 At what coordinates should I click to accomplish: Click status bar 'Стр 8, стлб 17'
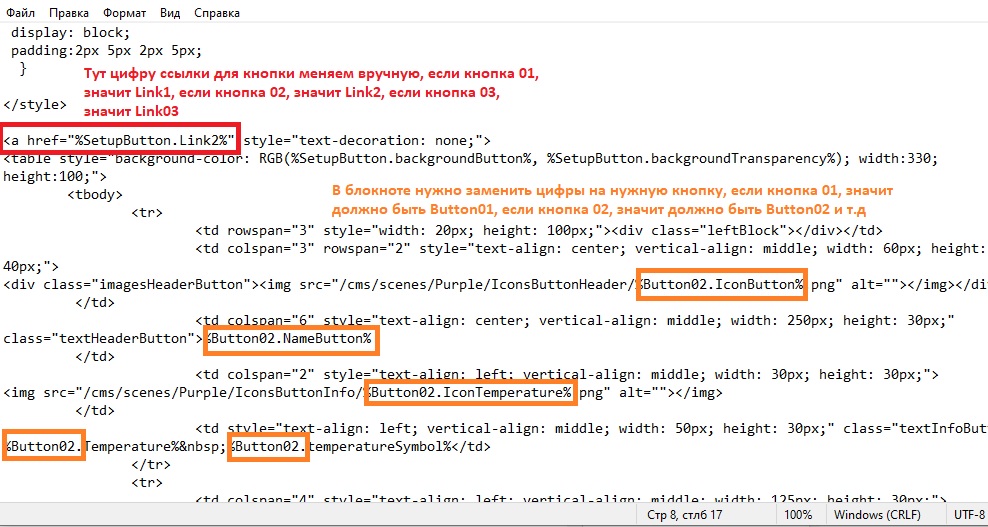click(686, 514)
